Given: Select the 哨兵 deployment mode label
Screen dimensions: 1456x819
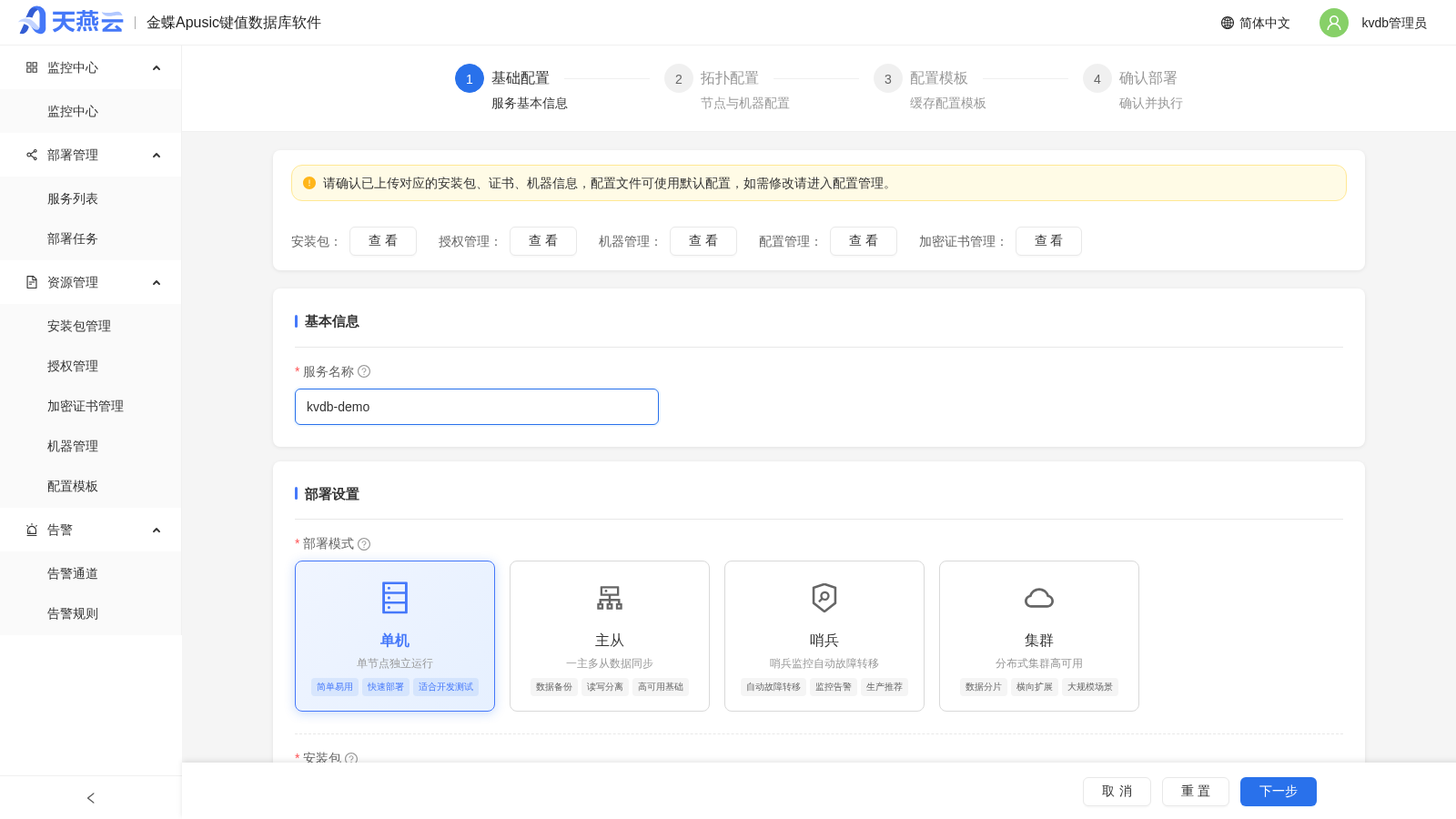Looking at the screenshot, I should [x=824, y=641].
